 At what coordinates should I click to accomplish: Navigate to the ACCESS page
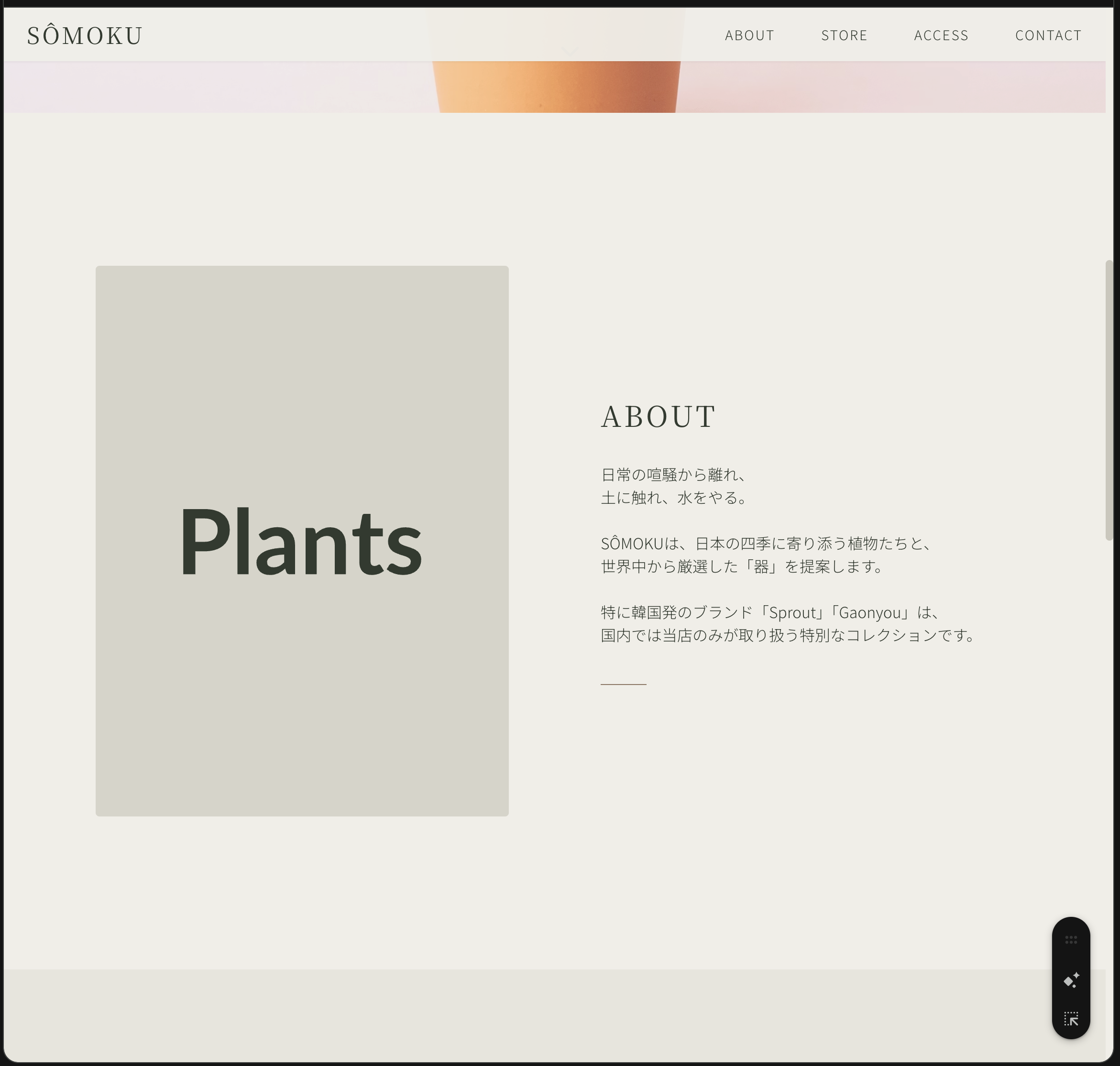click(941, 35)
